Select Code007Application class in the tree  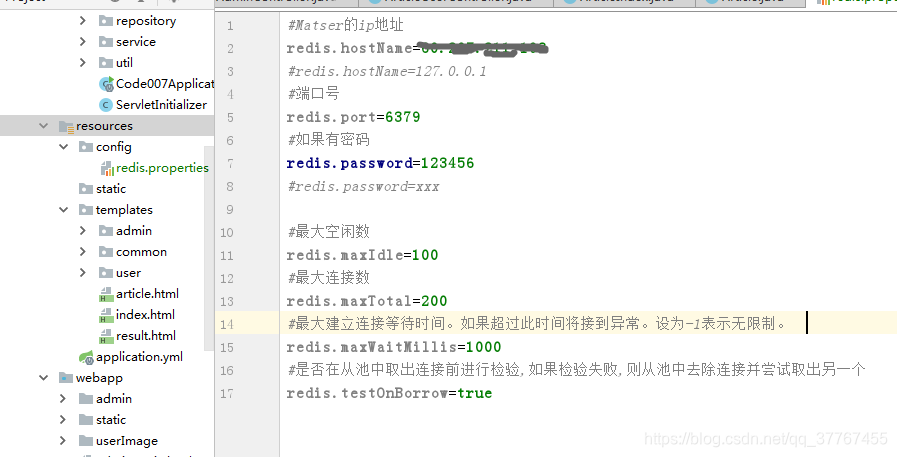(165, 84)
